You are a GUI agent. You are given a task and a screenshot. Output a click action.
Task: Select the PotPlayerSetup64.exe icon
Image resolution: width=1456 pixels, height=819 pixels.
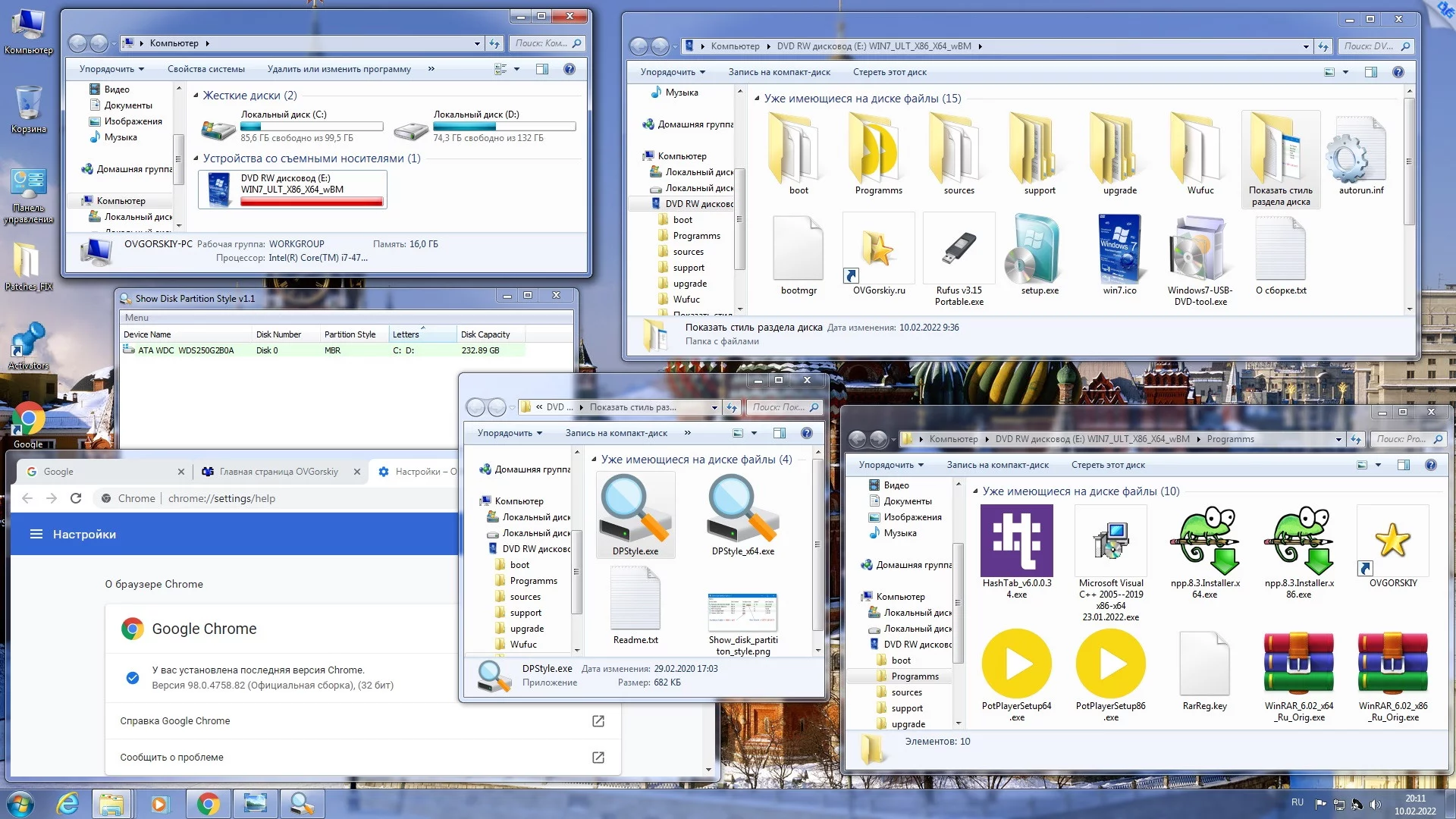click(1016, 664)
